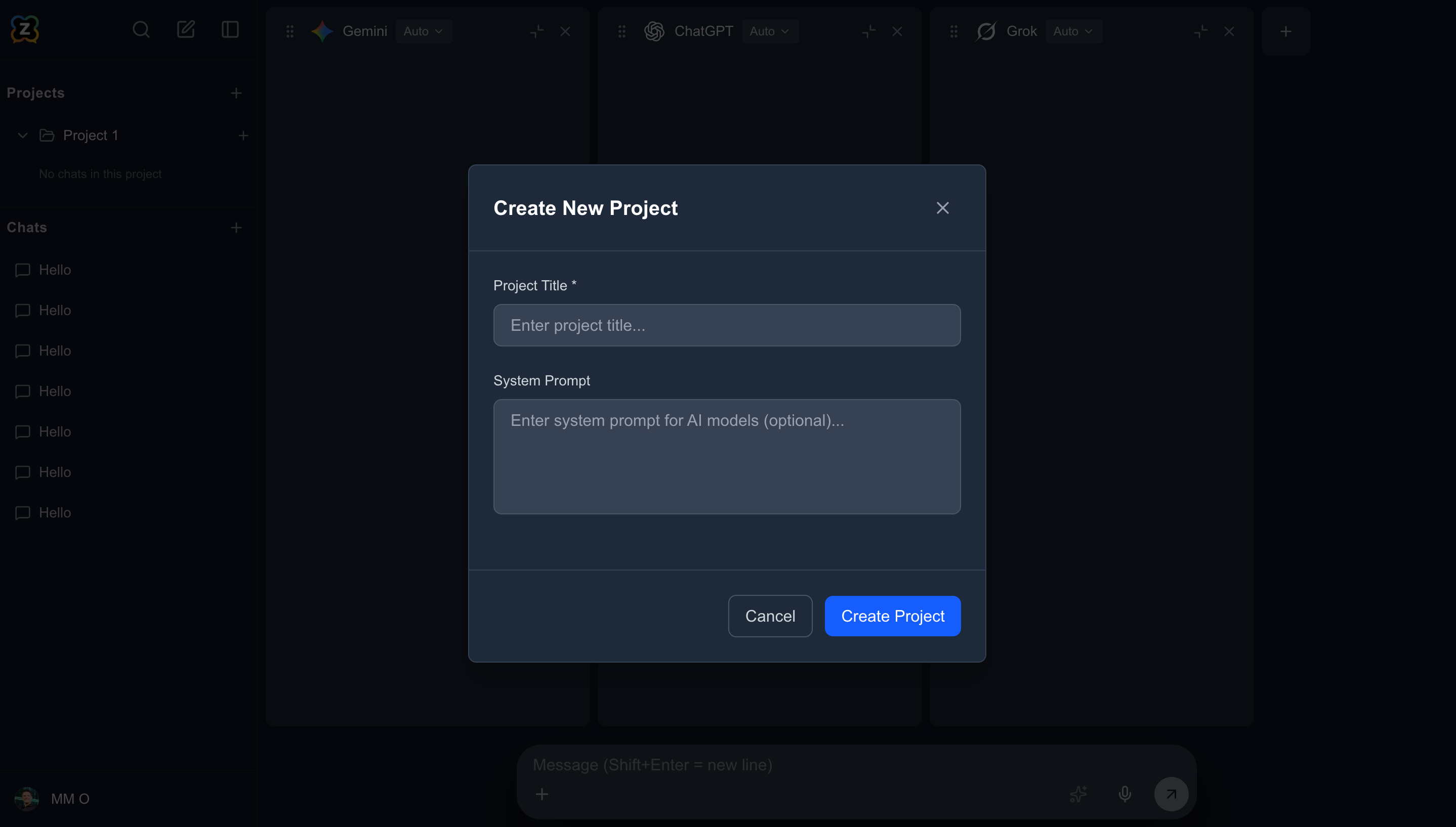Click the System Prompt text area
This screenshot has height=827, width=1456.
[x=726, y=456]
